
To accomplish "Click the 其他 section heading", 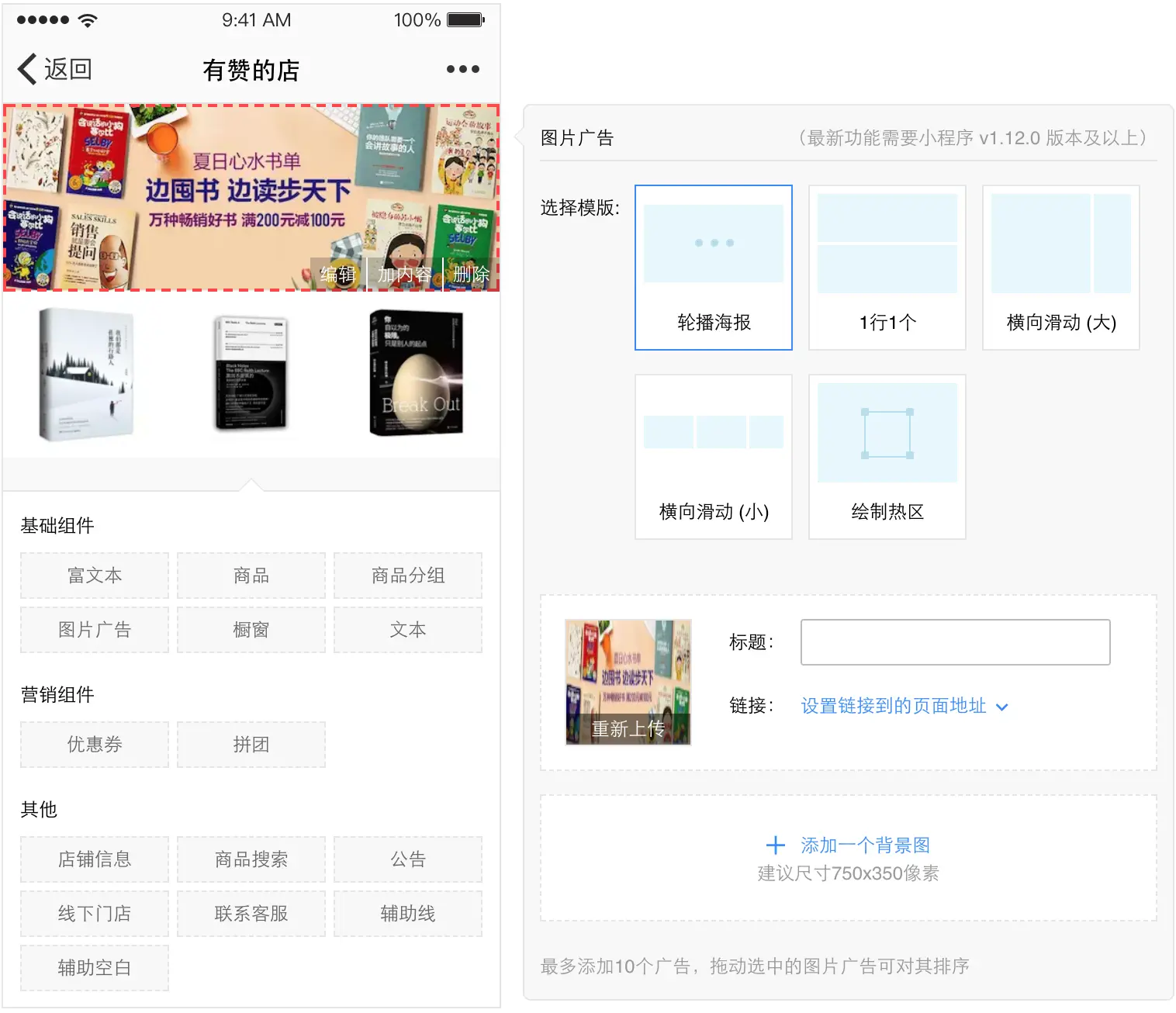I will (x=39, y=810).
